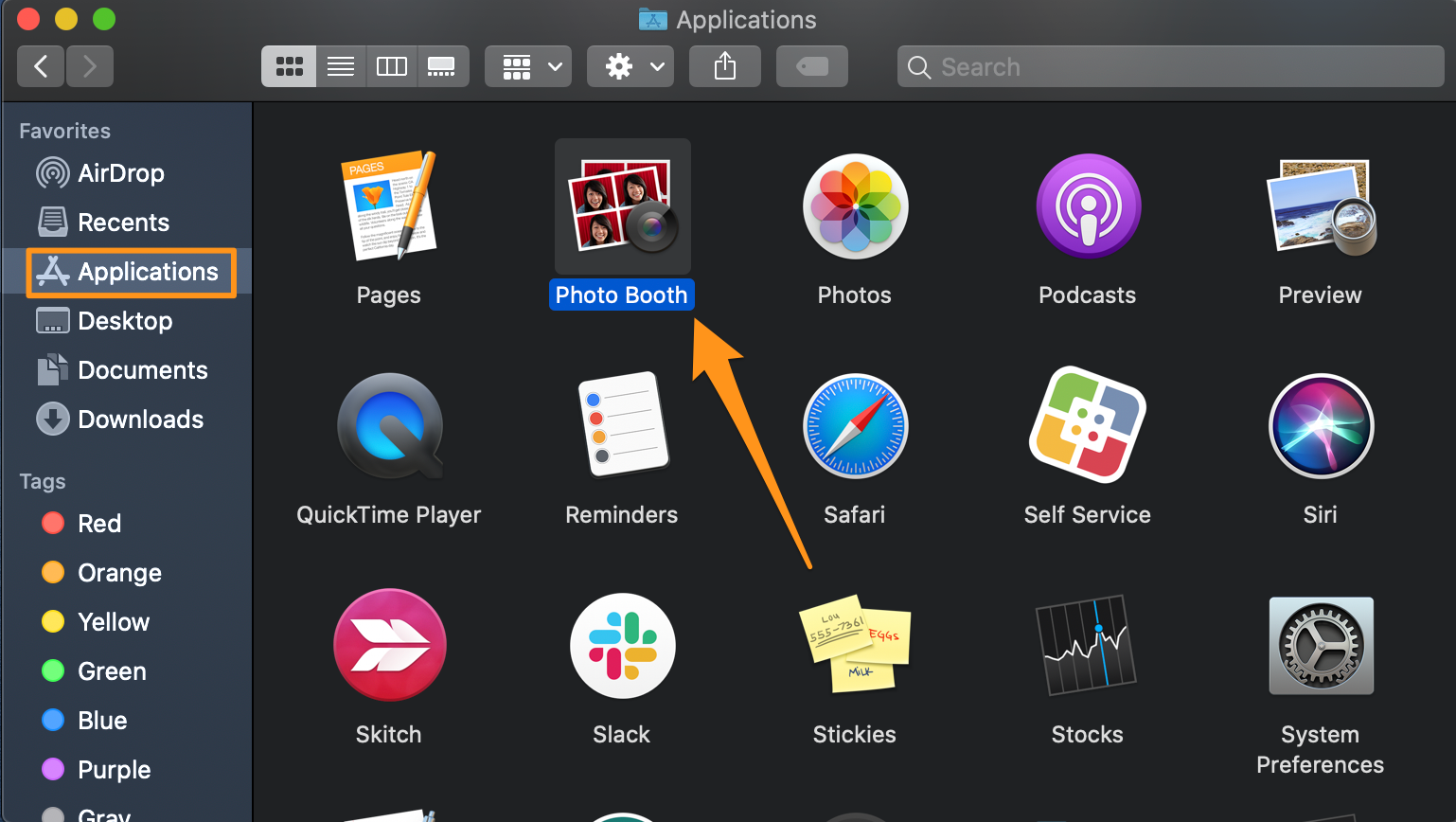Filter by the Blue tag
Viewport: 1456px width, 822px height.
pyautogui.click(x=126, y=721)
